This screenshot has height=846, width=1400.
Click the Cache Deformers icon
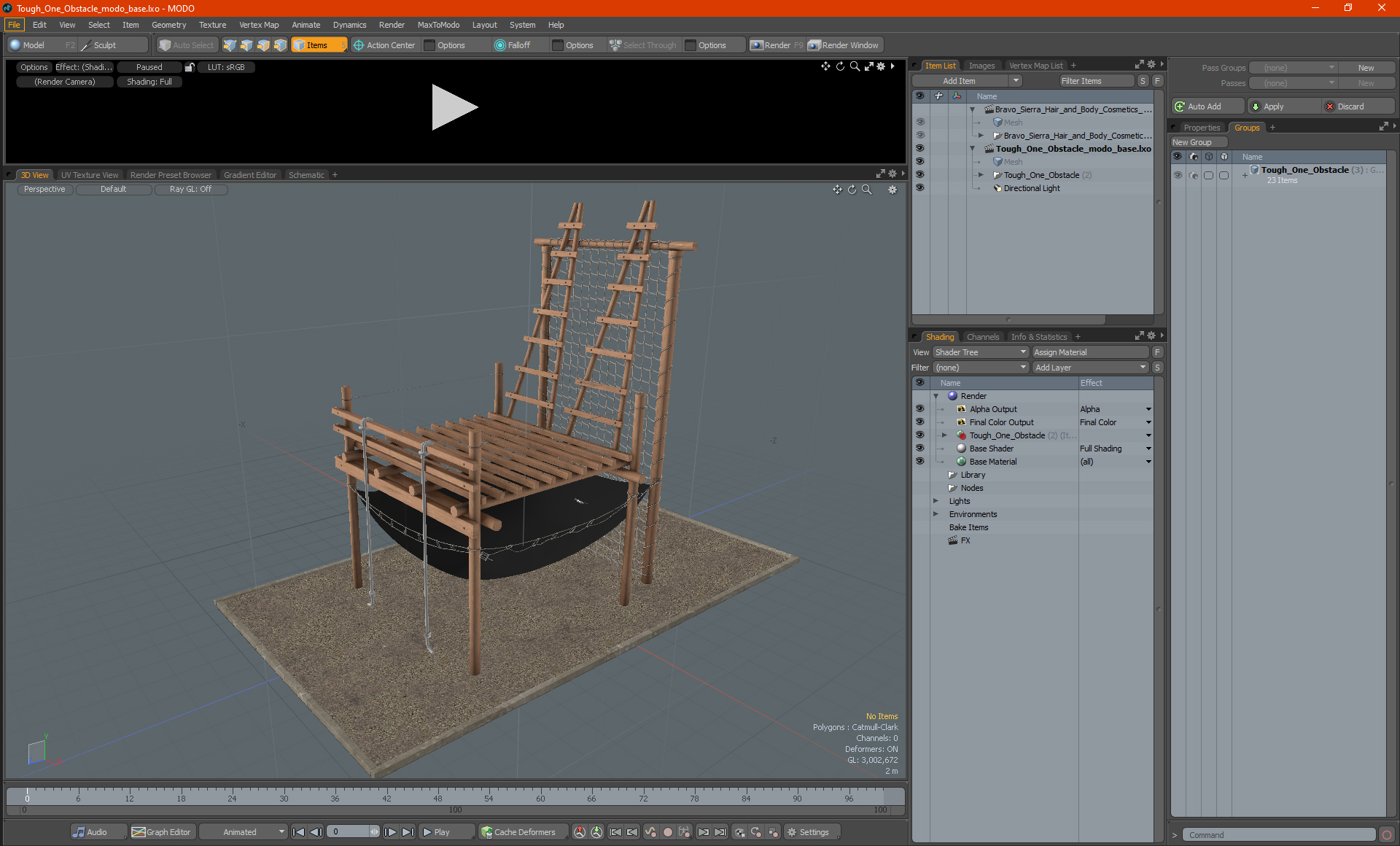tap(487, 832)
